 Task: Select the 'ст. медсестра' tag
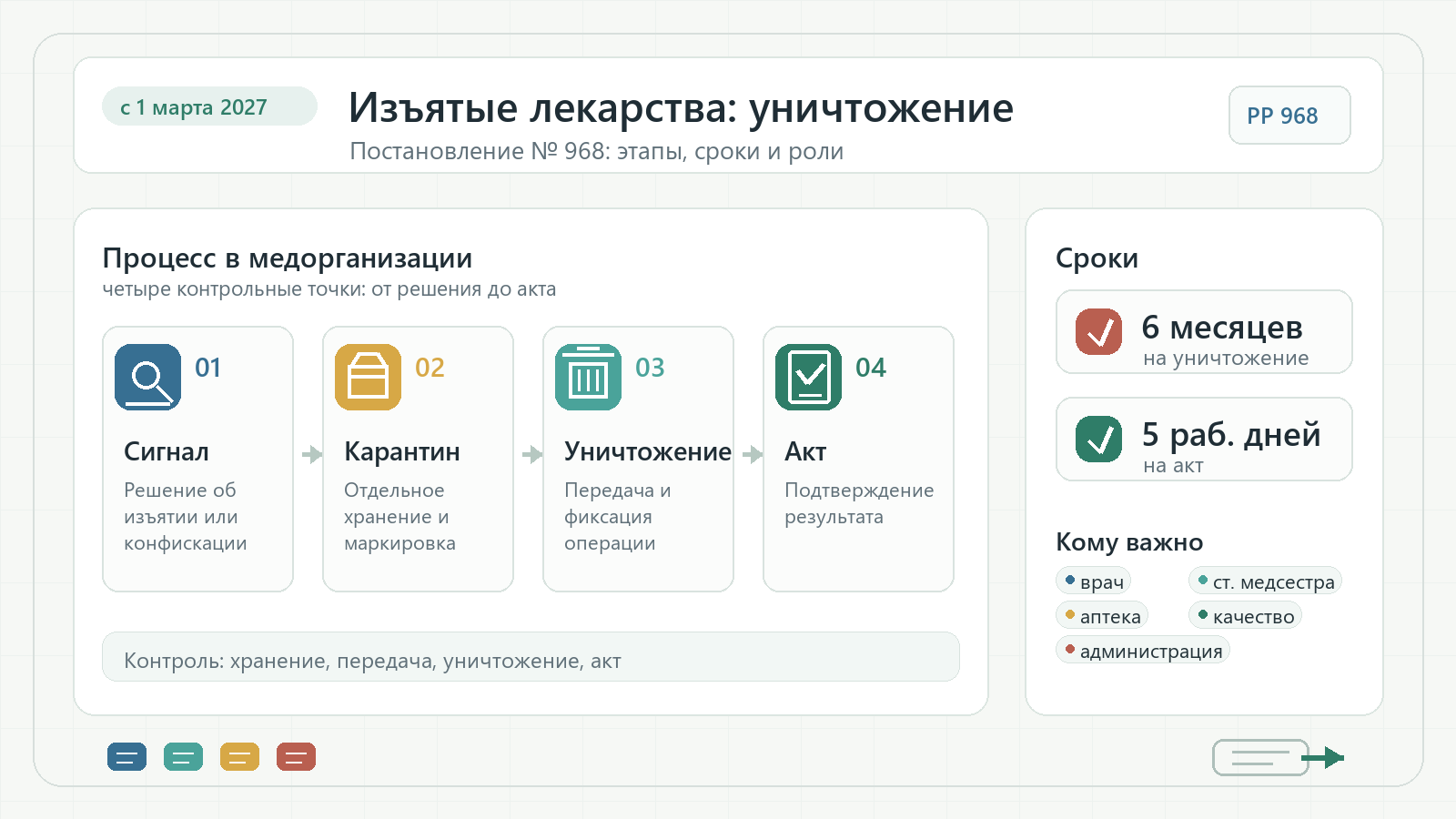pyautogui.click(x=1265, y=581)
